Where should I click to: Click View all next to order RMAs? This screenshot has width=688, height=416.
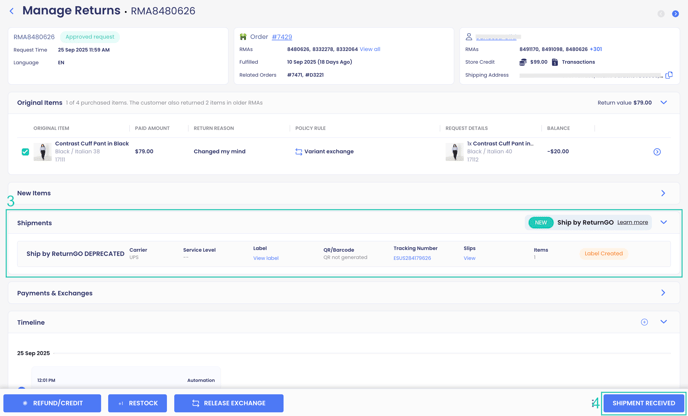(x=370, y=49)
